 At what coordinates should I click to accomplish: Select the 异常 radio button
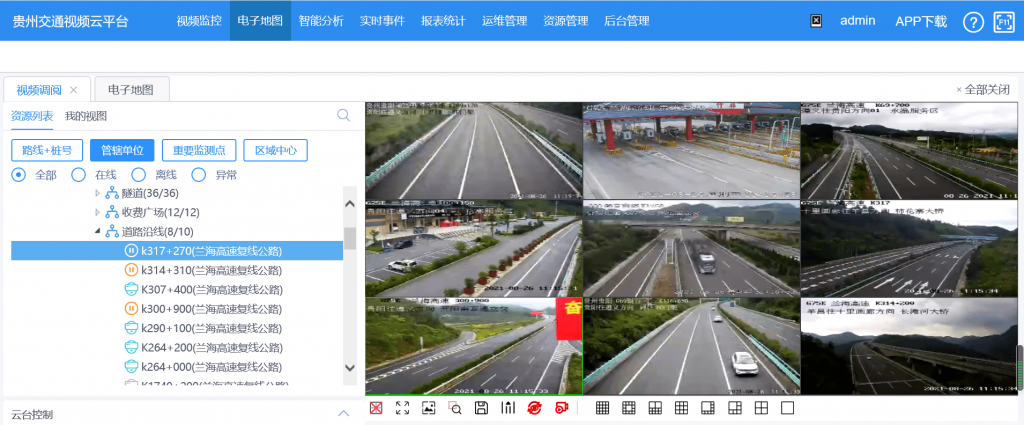[198, 175]
